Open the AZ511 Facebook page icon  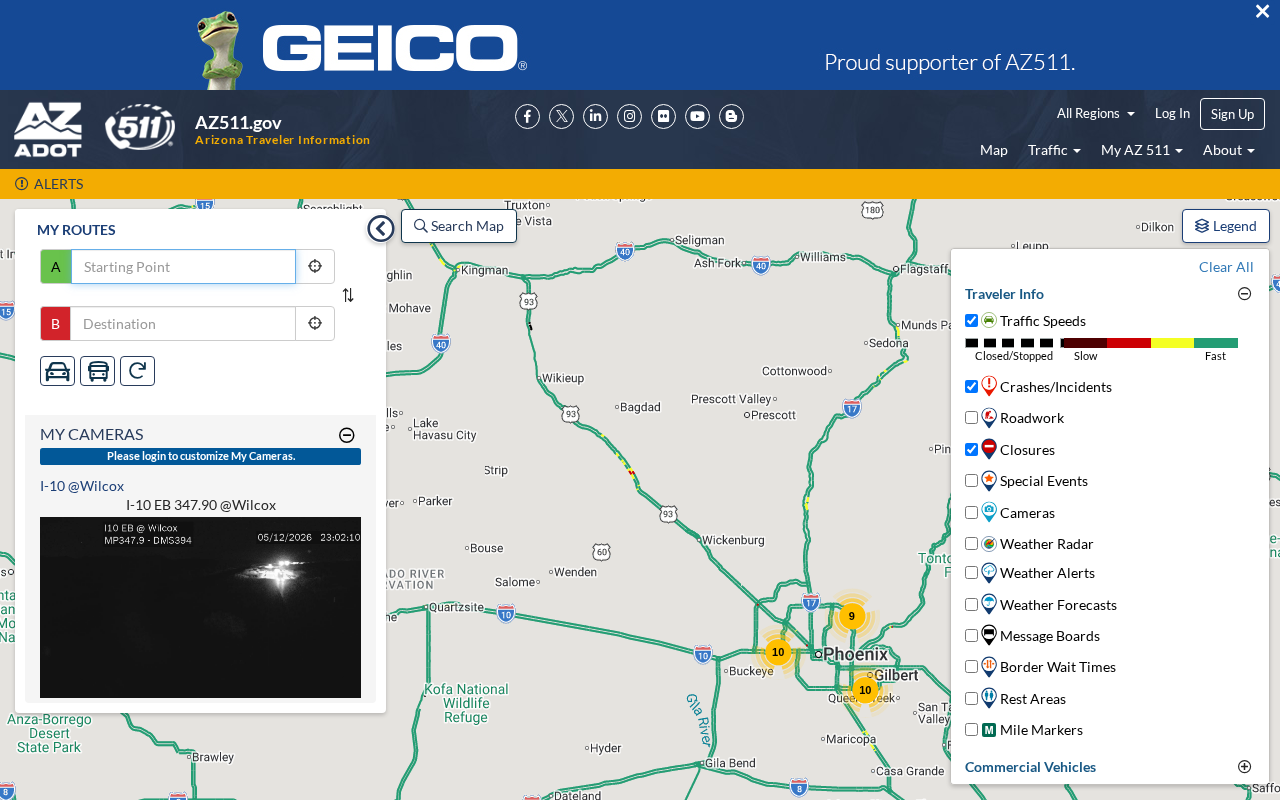(527, 117)
